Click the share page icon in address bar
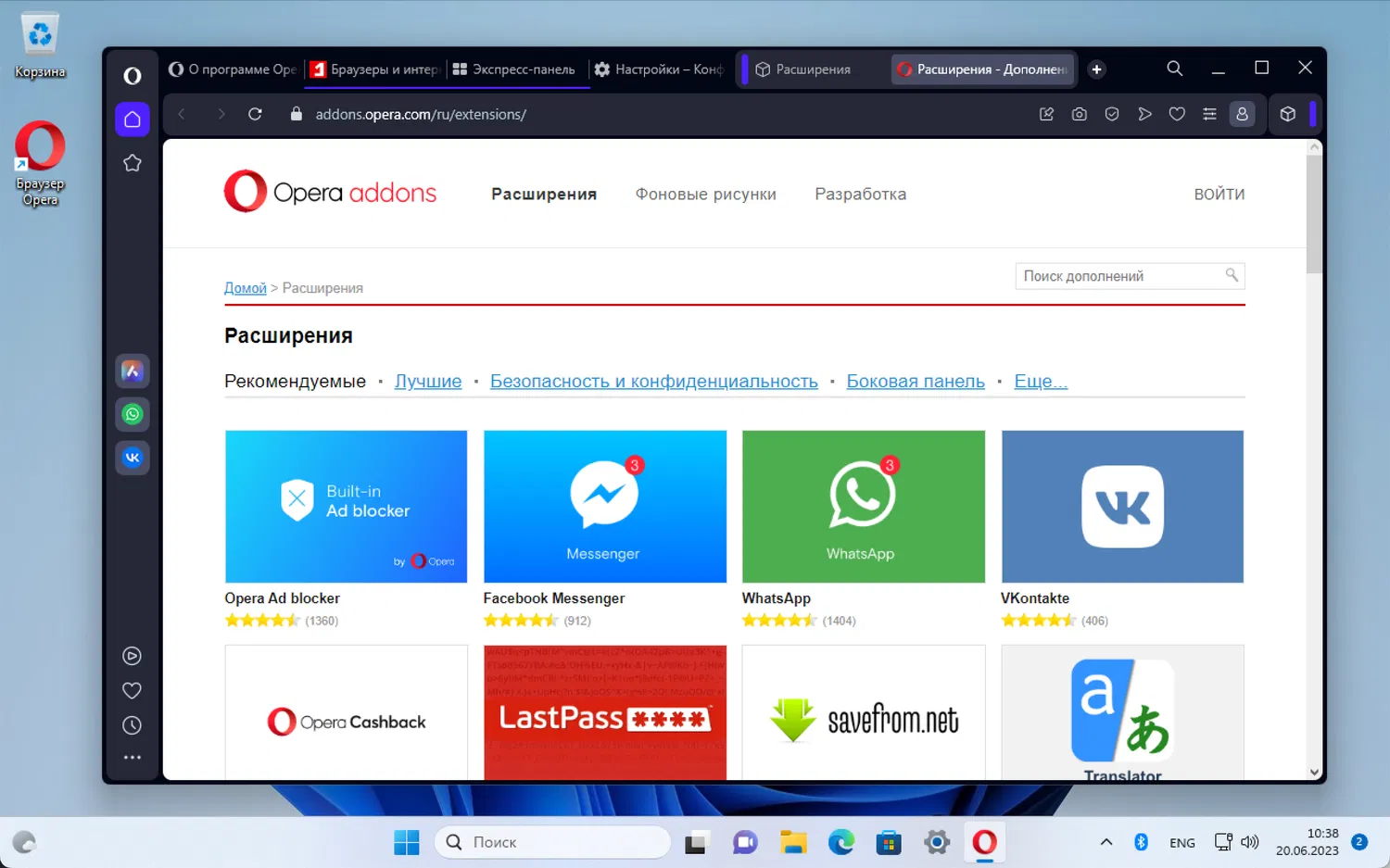Viewport: 1390px width, 868px height. [x=1046, y=114]
